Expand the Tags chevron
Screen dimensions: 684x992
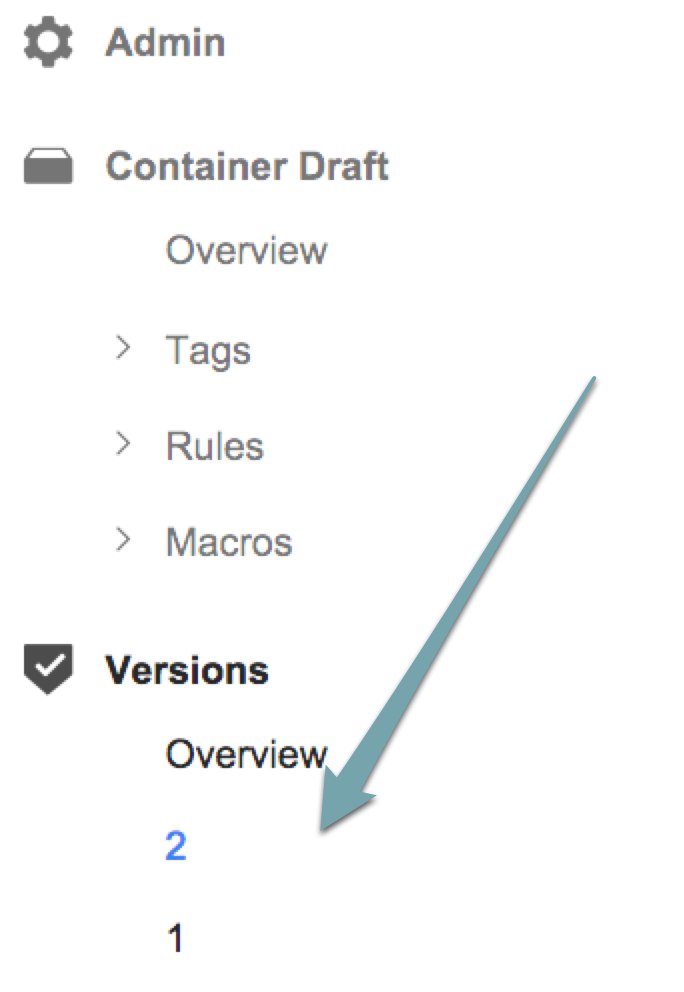123,348
